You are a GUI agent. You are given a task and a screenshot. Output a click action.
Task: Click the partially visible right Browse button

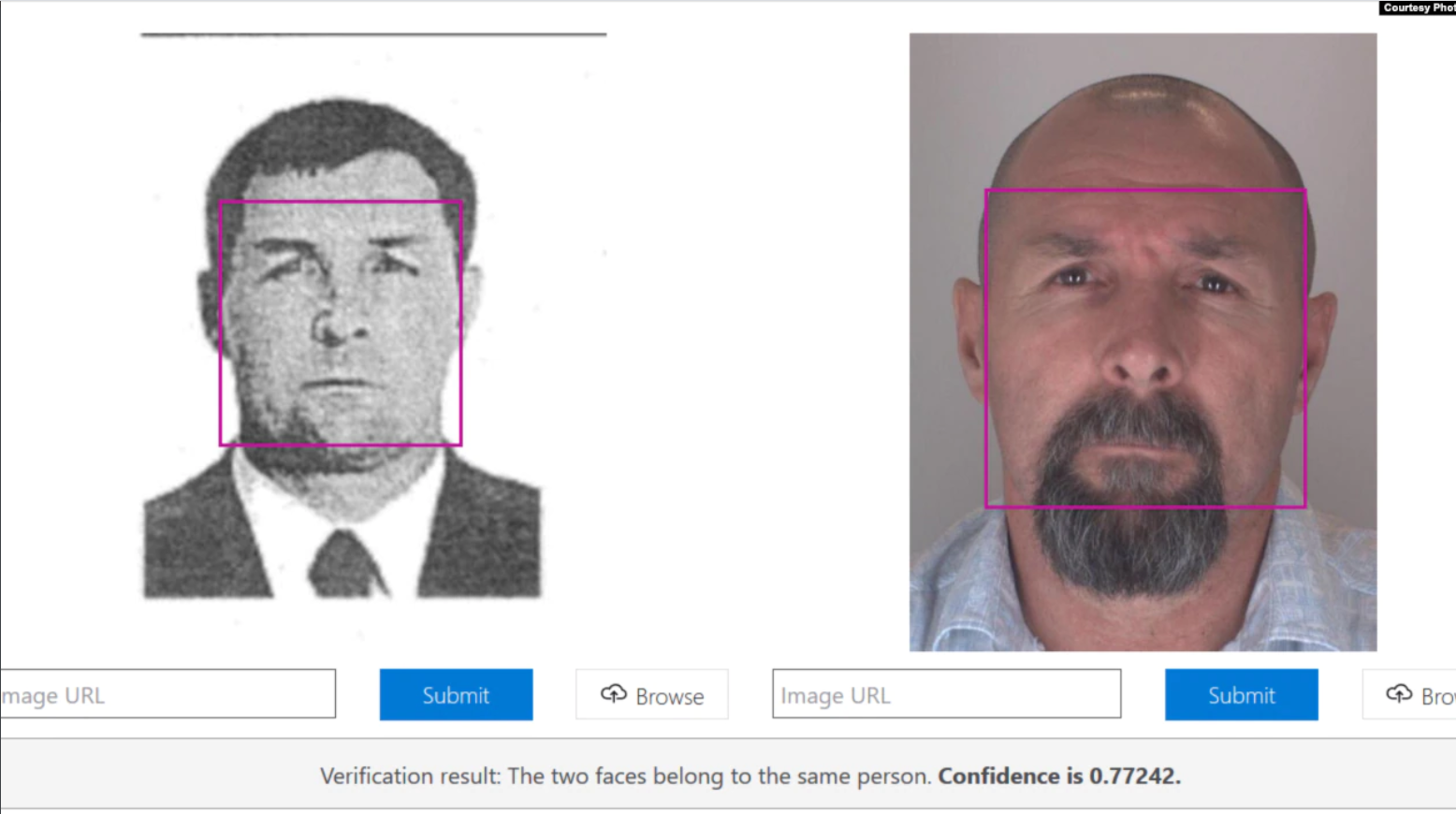point(1413,694)
